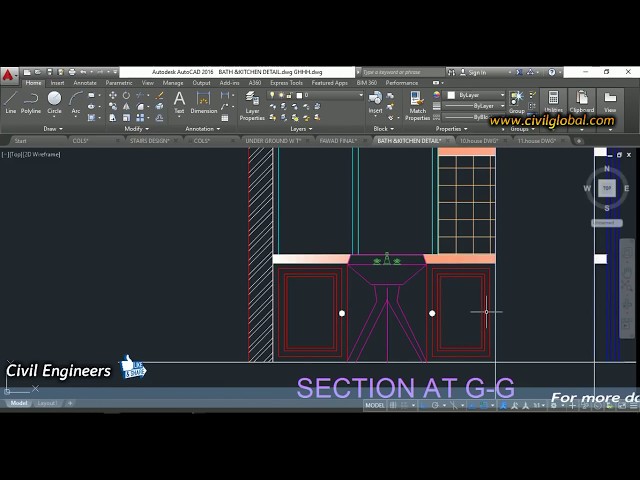Expand the Draw panel
This screenshot has width=640, height=480.
[53, 129]
